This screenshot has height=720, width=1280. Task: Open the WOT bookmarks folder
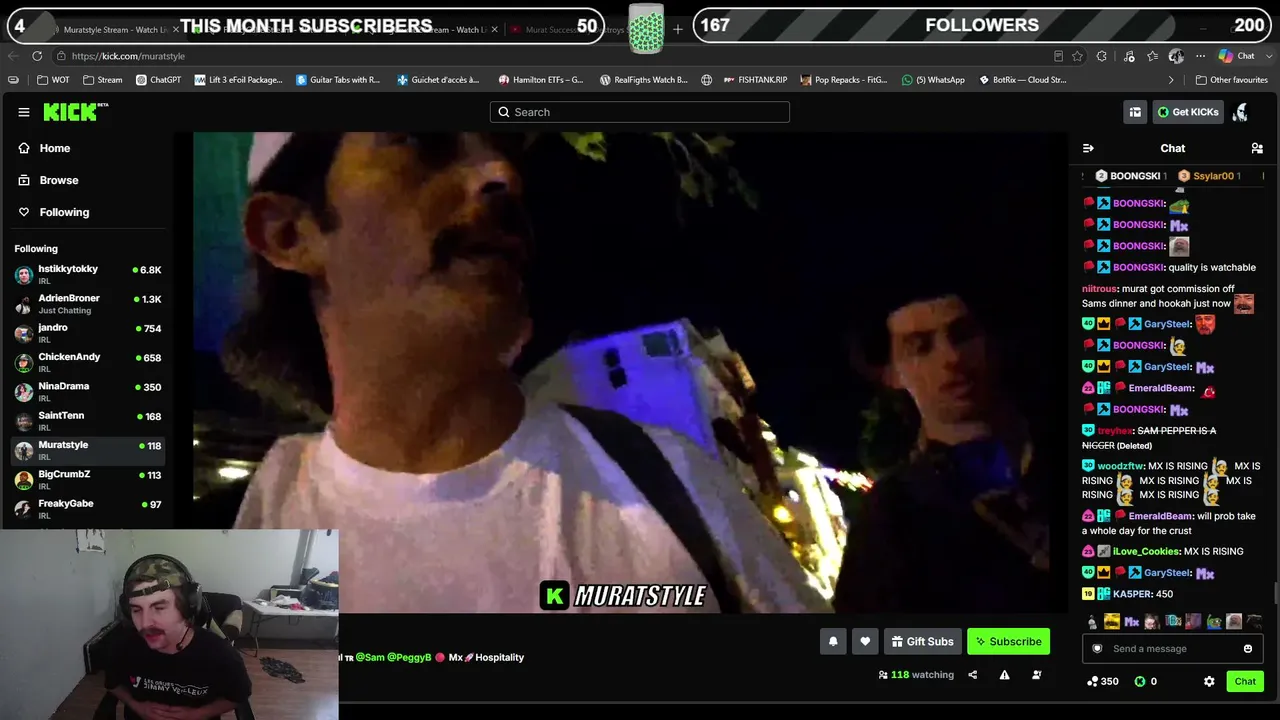(x=54, y=80)
